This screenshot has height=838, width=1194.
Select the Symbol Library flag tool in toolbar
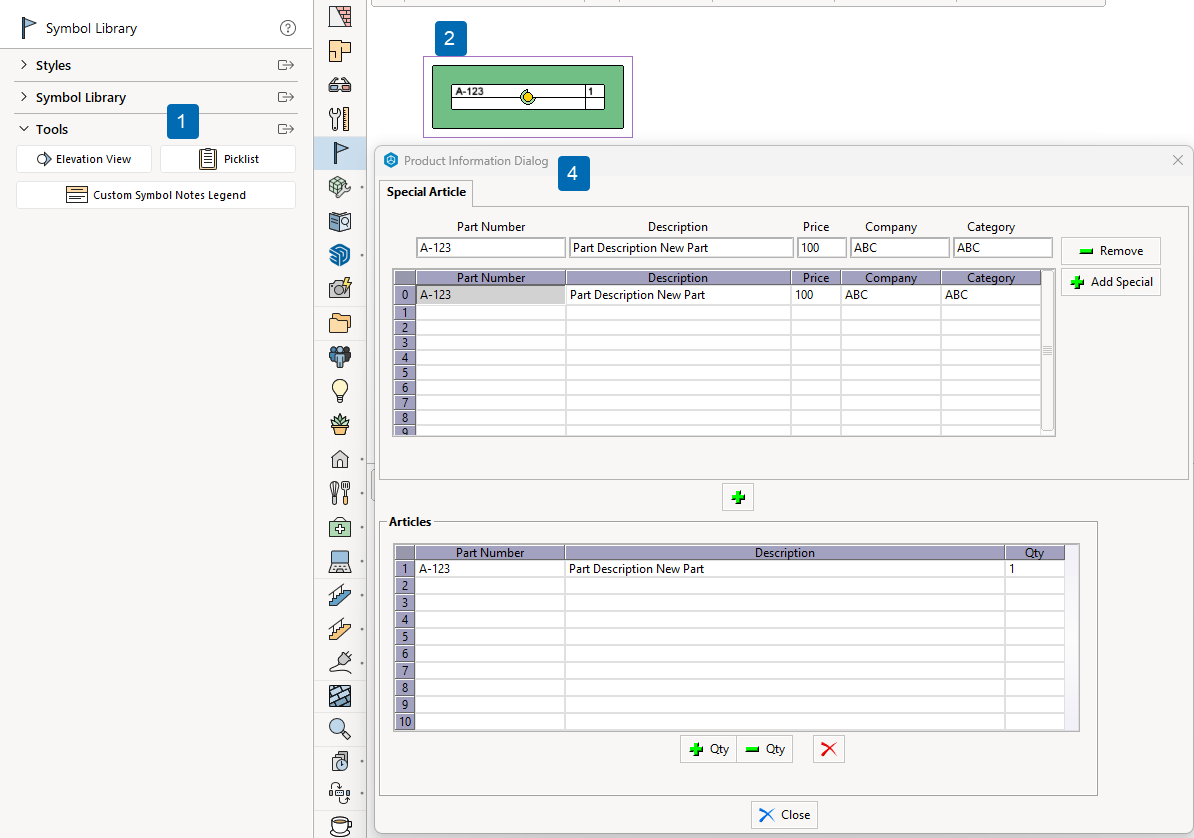click(340, 152)
